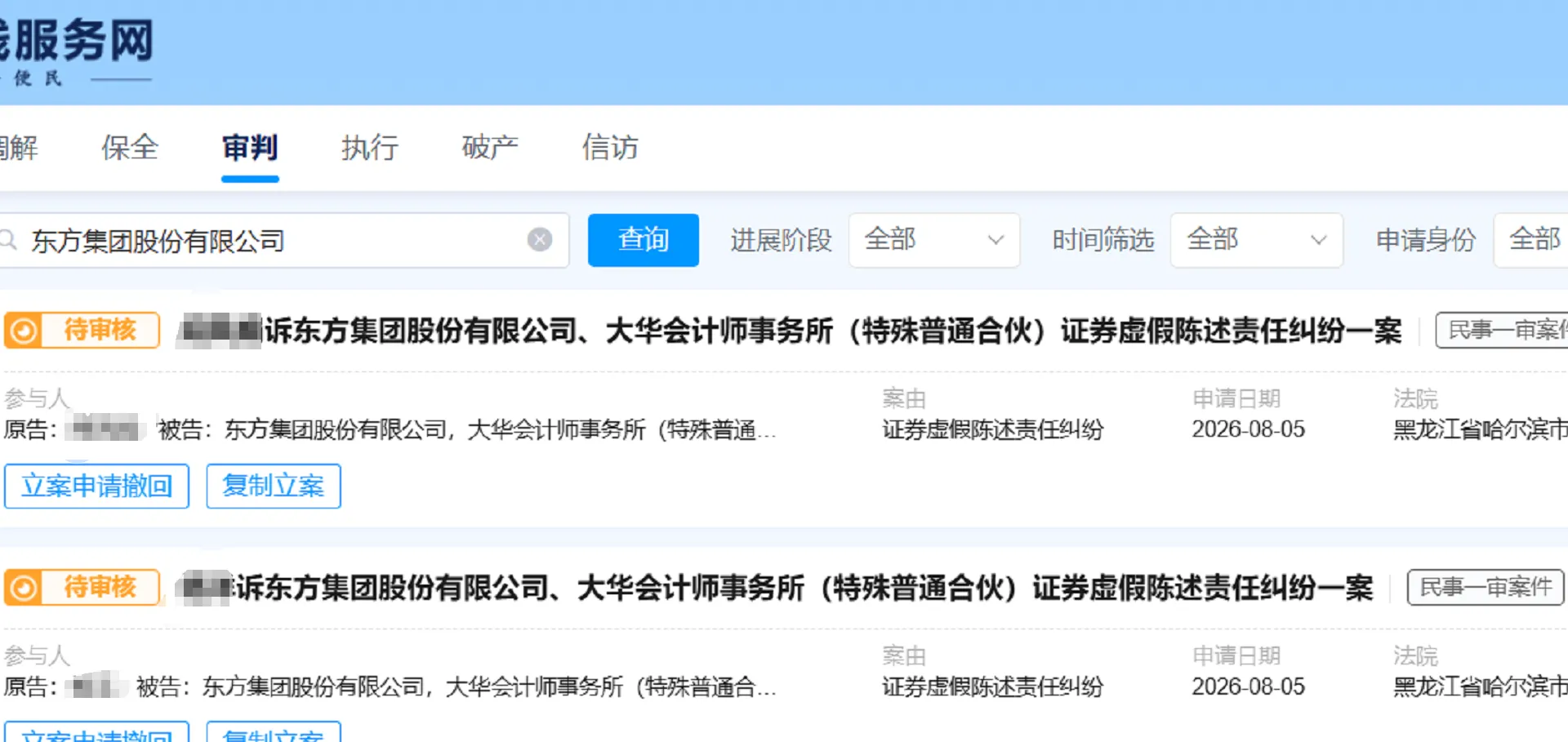This screenshot has height=742, width=1568.
Task: Click the first case's 申请日期 2026-08-05
Action: tap(1249, 429)
